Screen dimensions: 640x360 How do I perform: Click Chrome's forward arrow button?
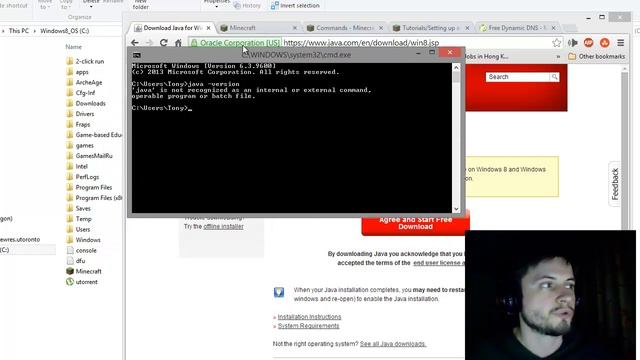pos(149,42)
